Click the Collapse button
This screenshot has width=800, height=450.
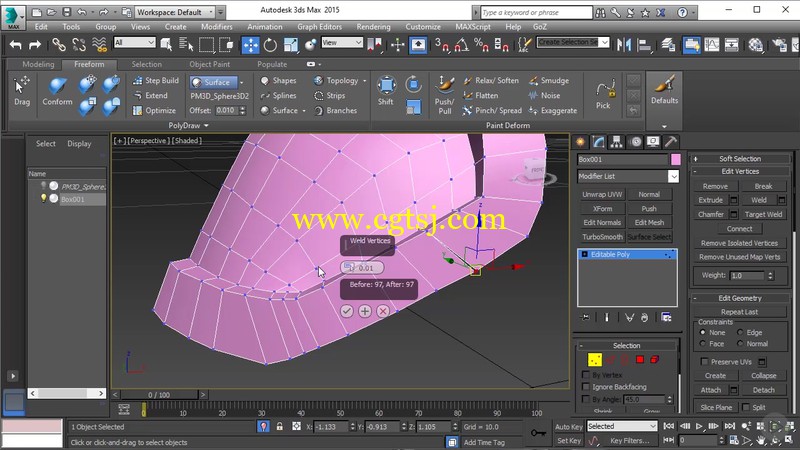(x=763, y=376)
